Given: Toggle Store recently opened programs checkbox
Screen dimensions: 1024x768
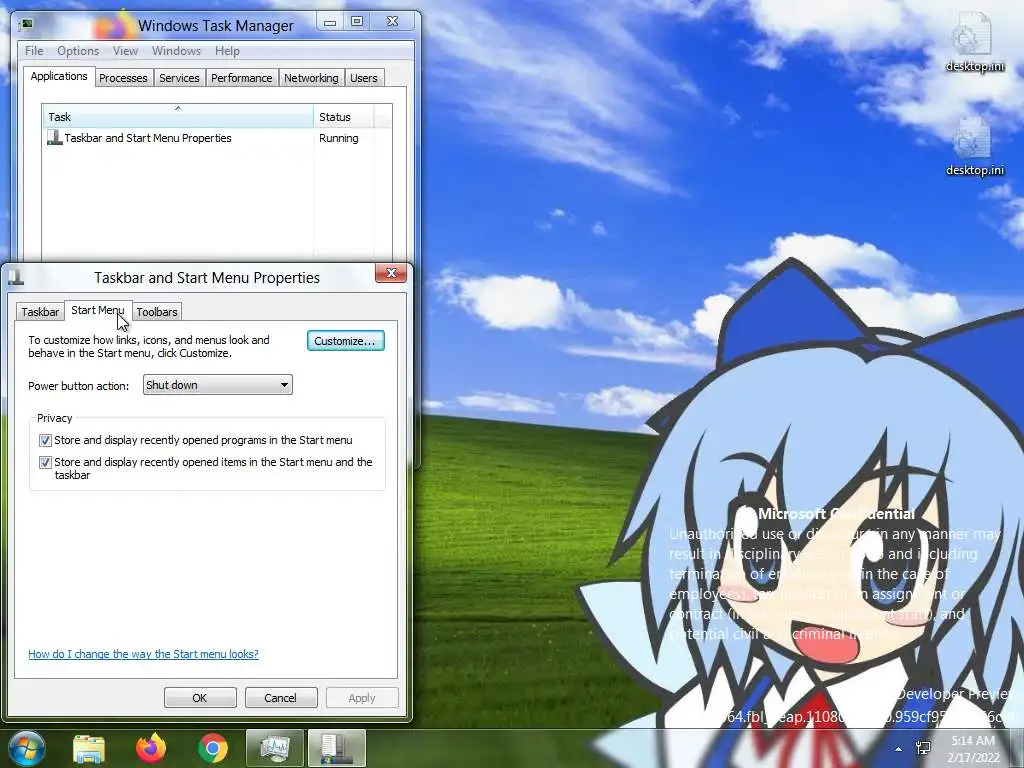Looking at the screenshot, I should 45,440.
